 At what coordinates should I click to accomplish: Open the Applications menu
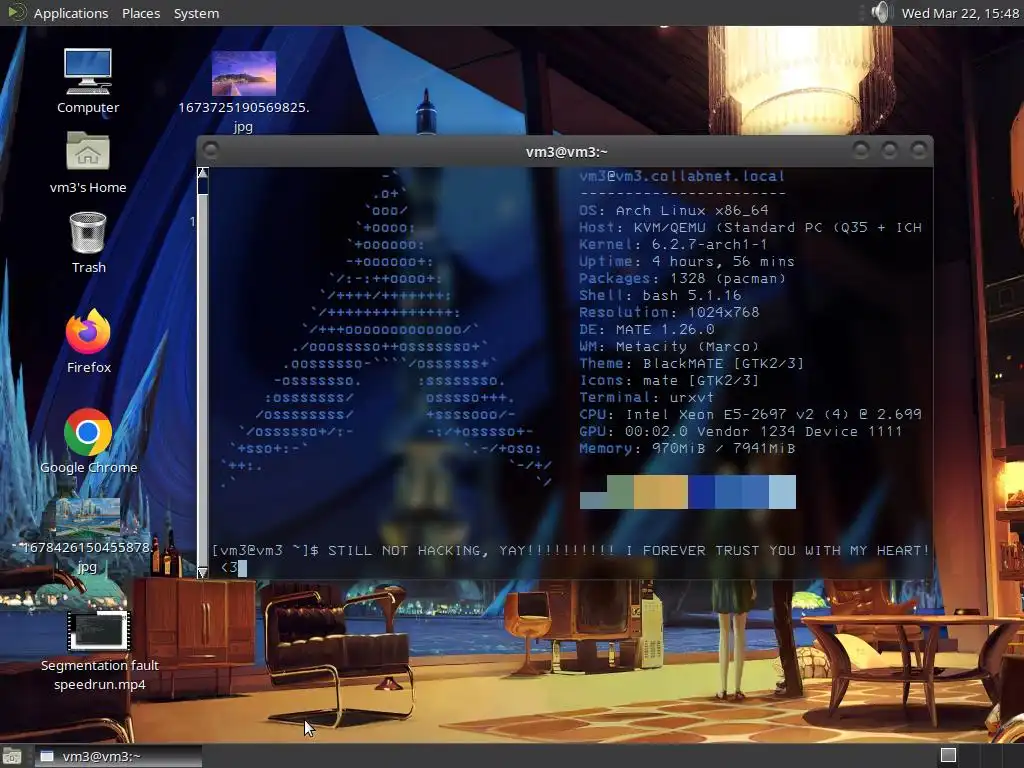point(71,13)
